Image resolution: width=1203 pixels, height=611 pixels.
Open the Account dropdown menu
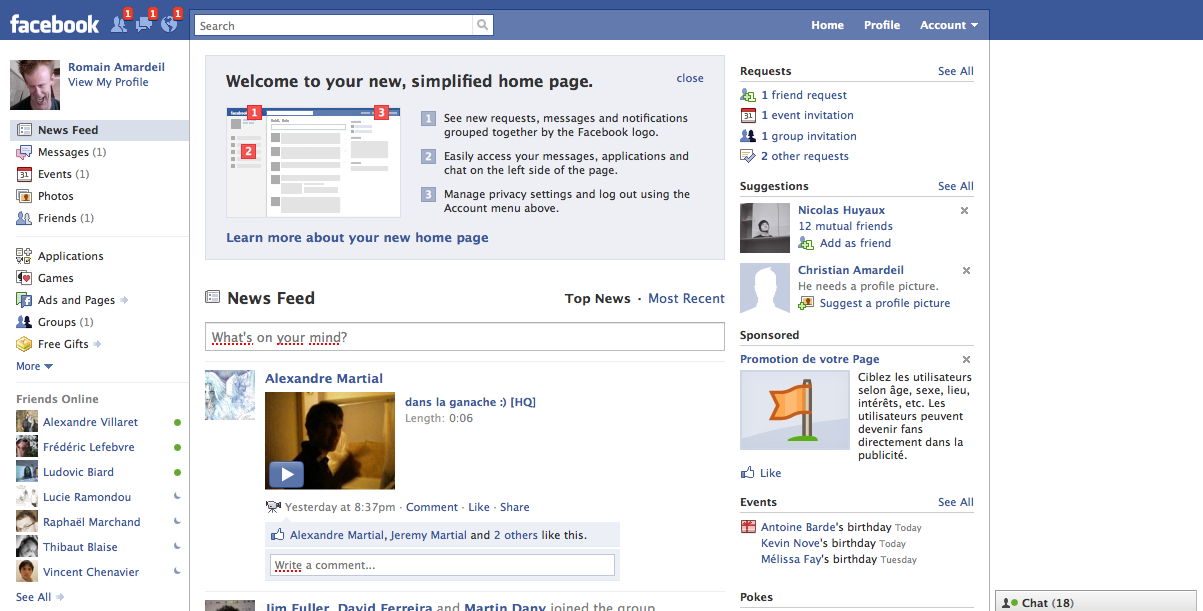pos(949,25)
